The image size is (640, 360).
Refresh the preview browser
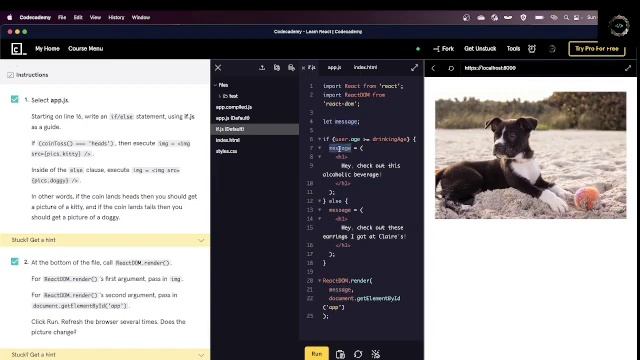tap(451, 68)
